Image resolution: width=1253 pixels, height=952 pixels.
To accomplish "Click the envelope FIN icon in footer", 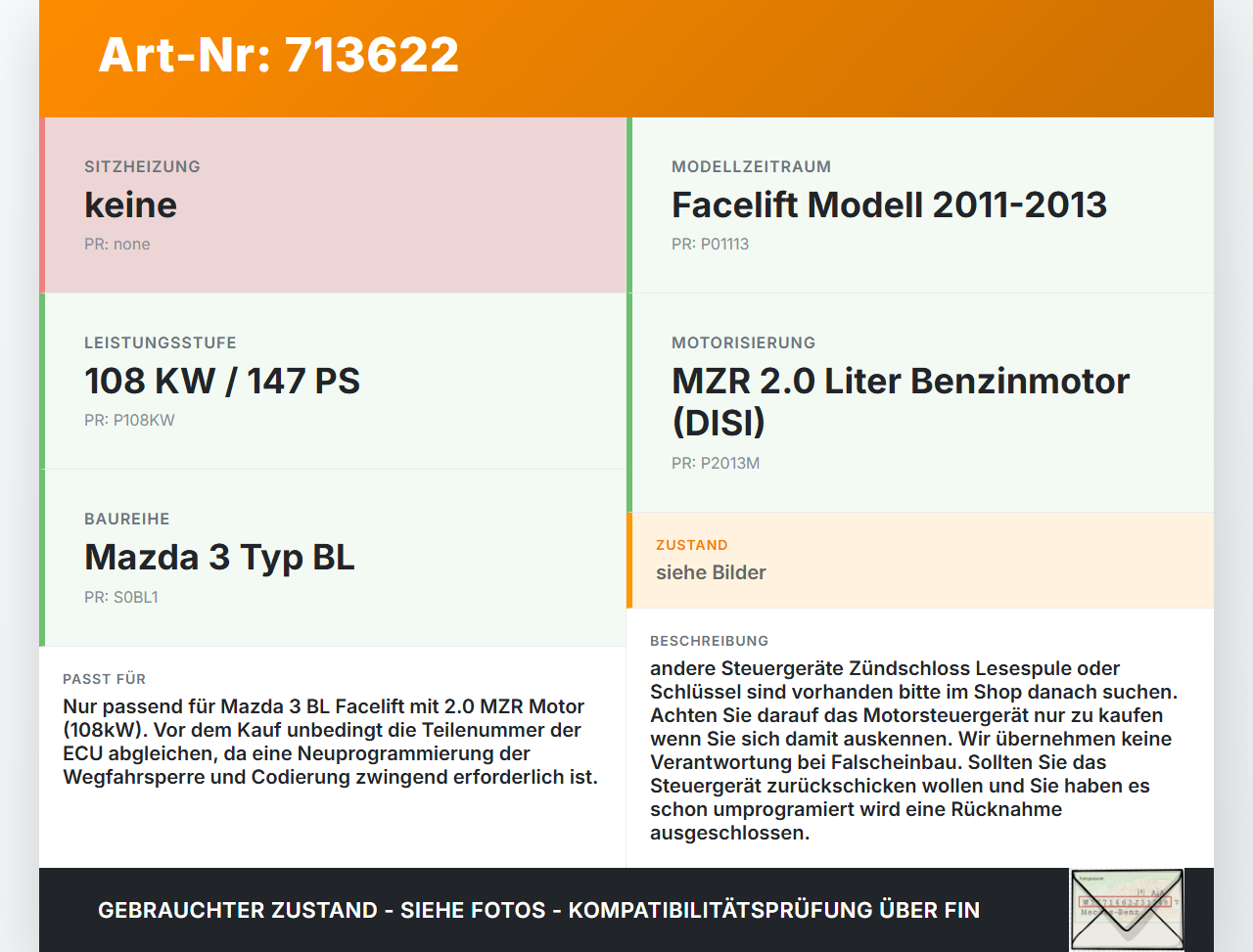I will click(x=1127, y=910).
